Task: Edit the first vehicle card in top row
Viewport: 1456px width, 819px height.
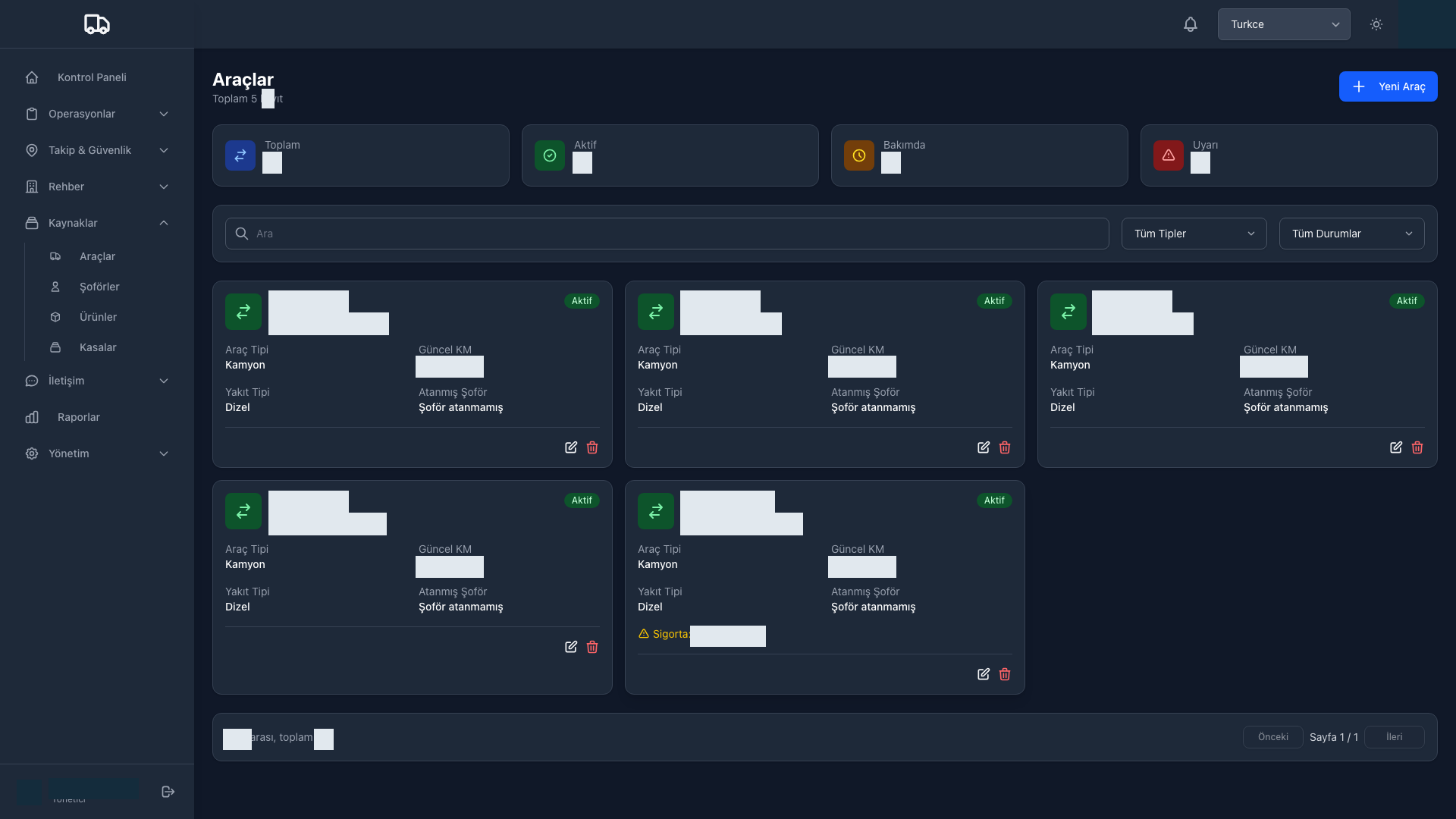Action: (571, 447)
